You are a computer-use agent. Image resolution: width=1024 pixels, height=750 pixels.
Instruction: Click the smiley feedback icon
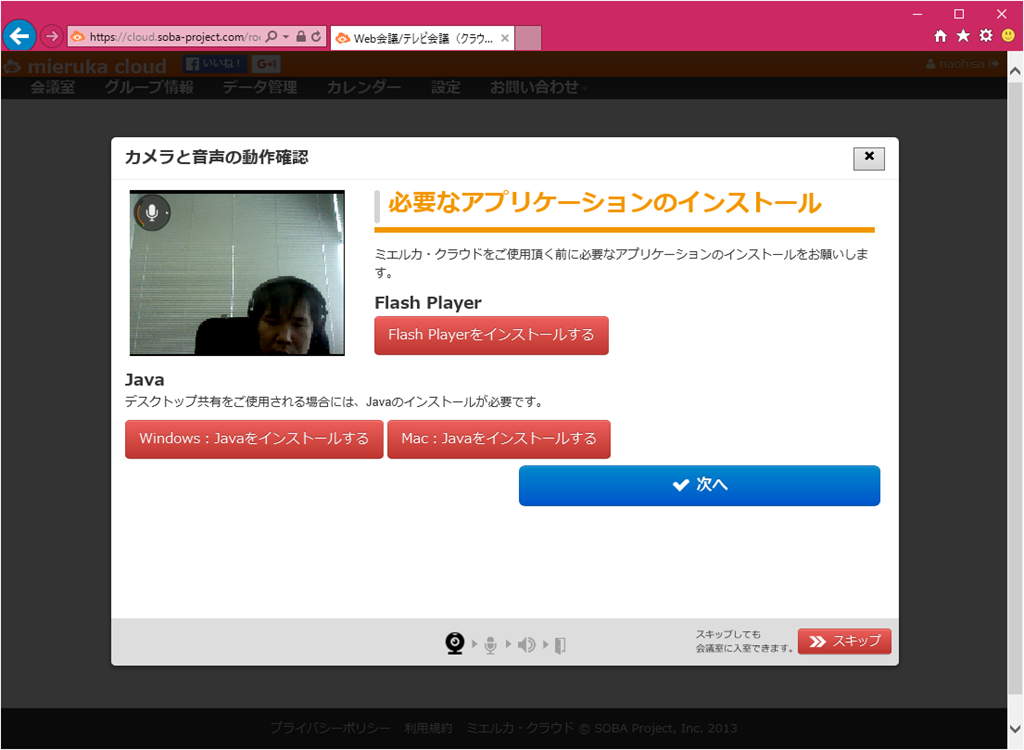[x=1008, y=36]
